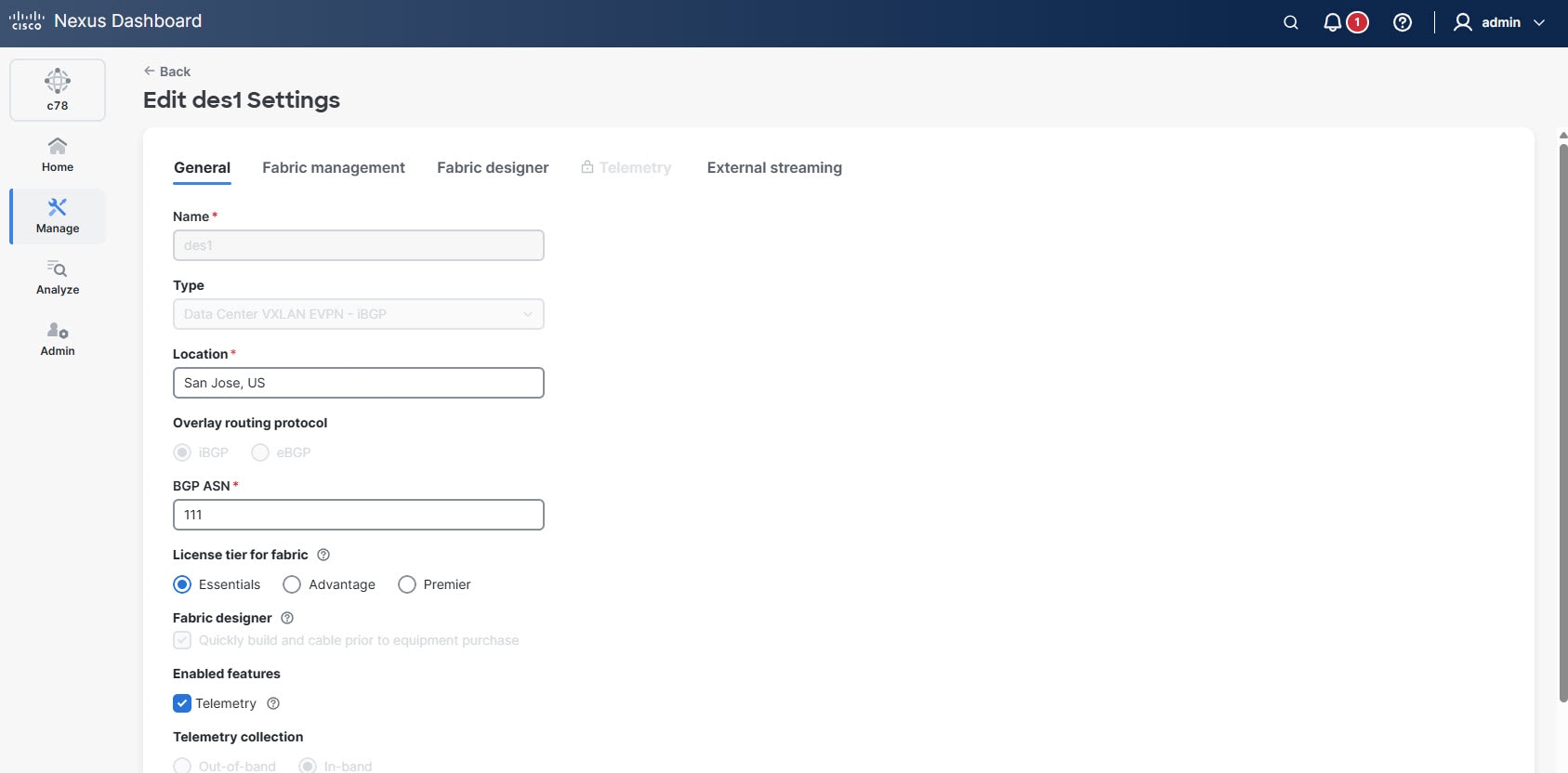Click the Back arrow link
The width and height of the screenshot is (1568, 773).
(167, 72)
